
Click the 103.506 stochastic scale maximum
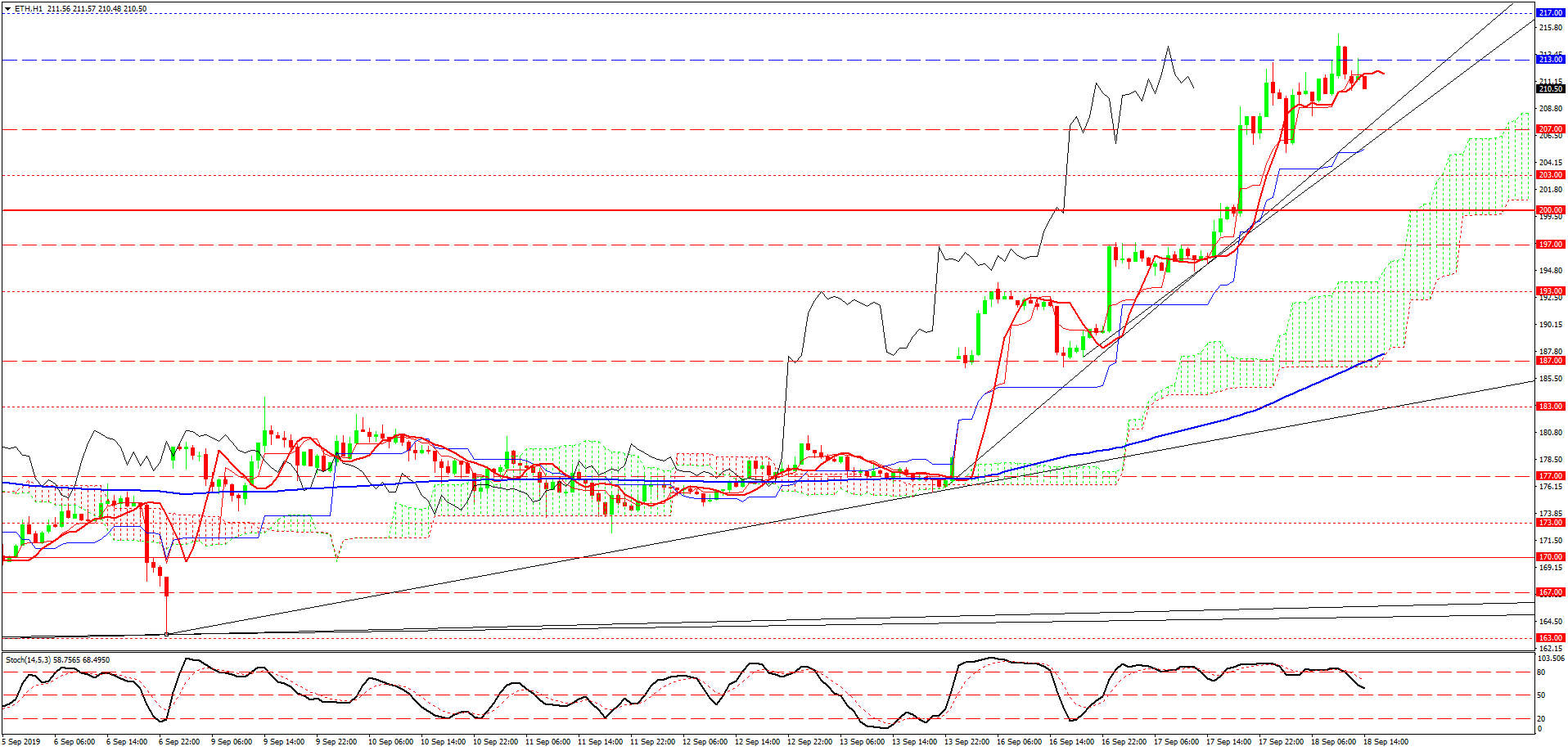pos(1552,659)
